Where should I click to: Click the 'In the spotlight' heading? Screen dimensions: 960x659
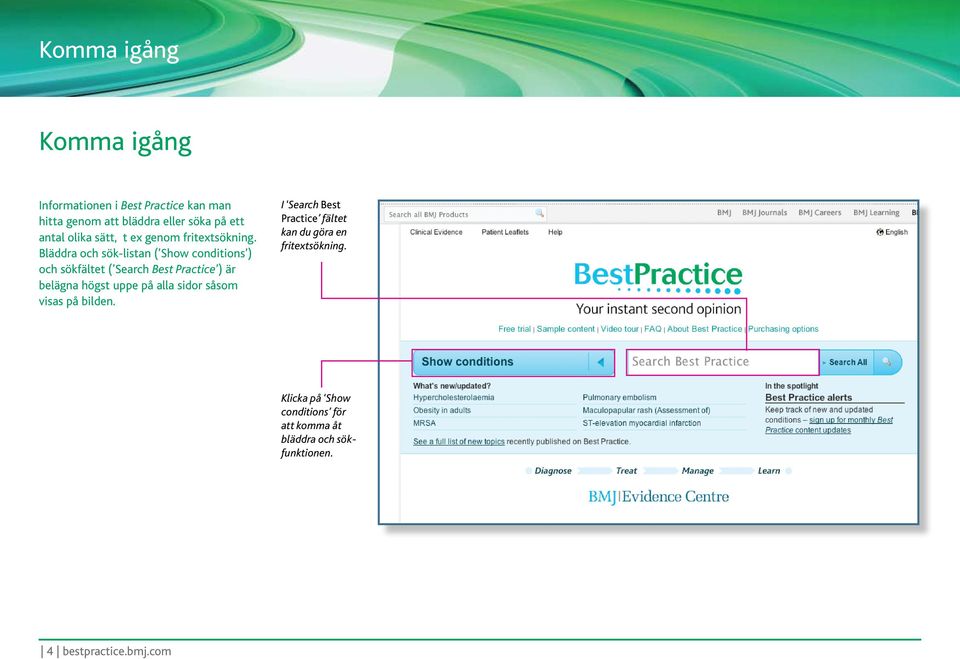[791, 386]
